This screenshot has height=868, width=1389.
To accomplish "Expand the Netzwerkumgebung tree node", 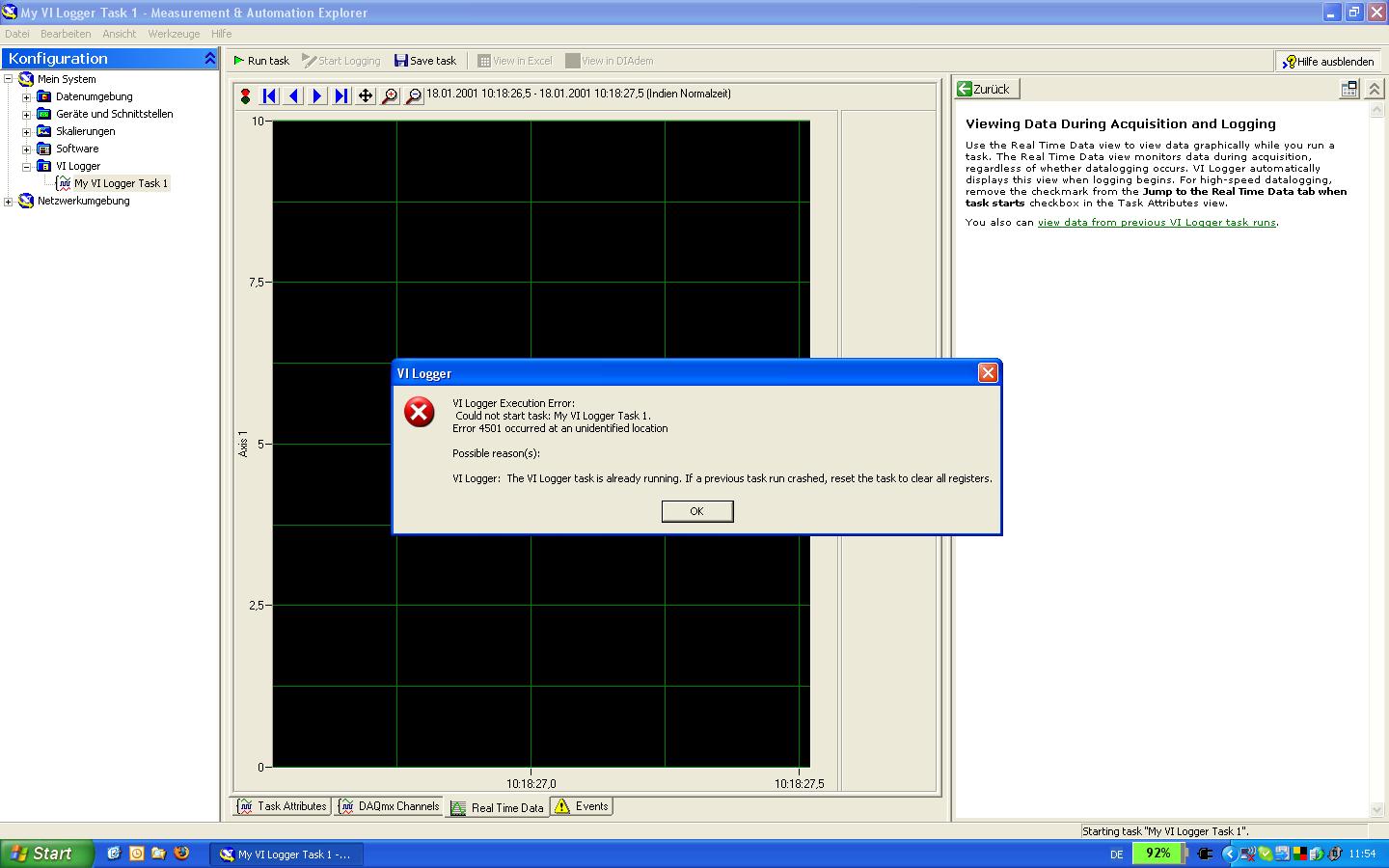I will tap(9, 201).
